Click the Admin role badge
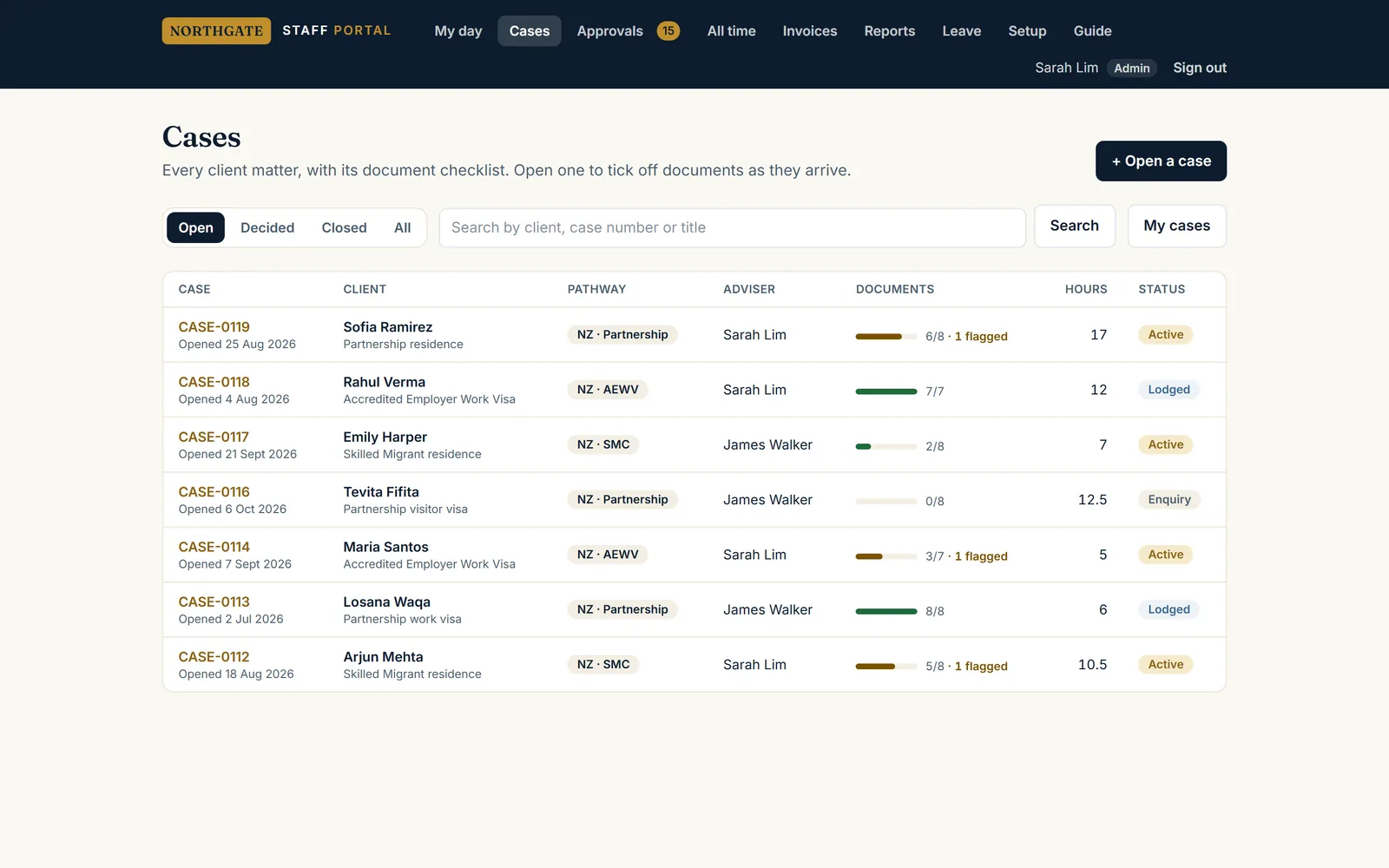Viewport: 1389px width, 868px height. [x=1131, y=68]
